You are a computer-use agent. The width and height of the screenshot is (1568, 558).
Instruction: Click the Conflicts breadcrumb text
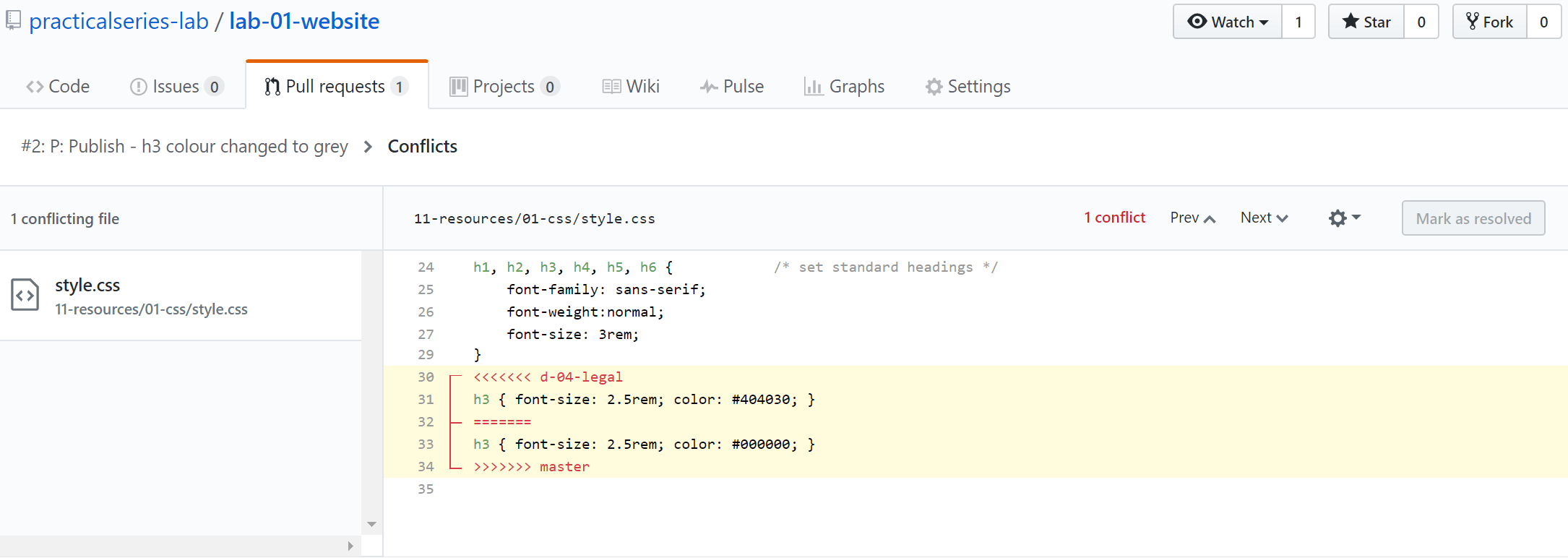pos(423,146)
